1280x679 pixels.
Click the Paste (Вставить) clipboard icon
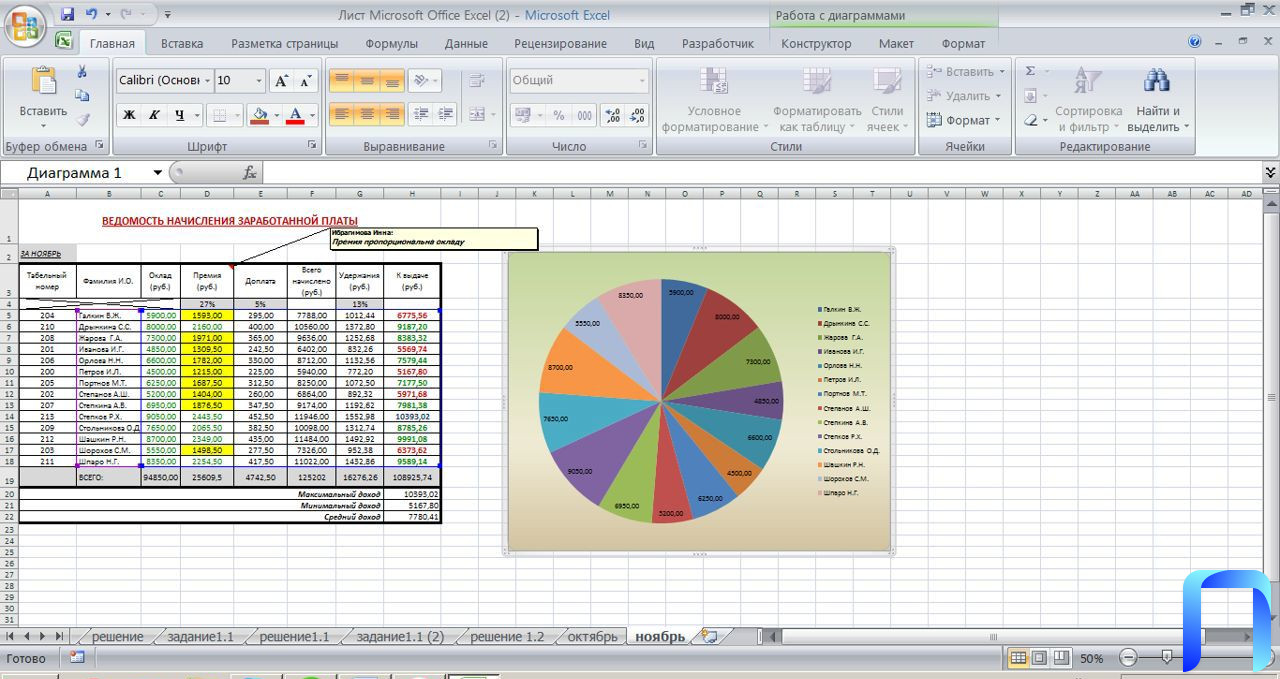(43, 85)
